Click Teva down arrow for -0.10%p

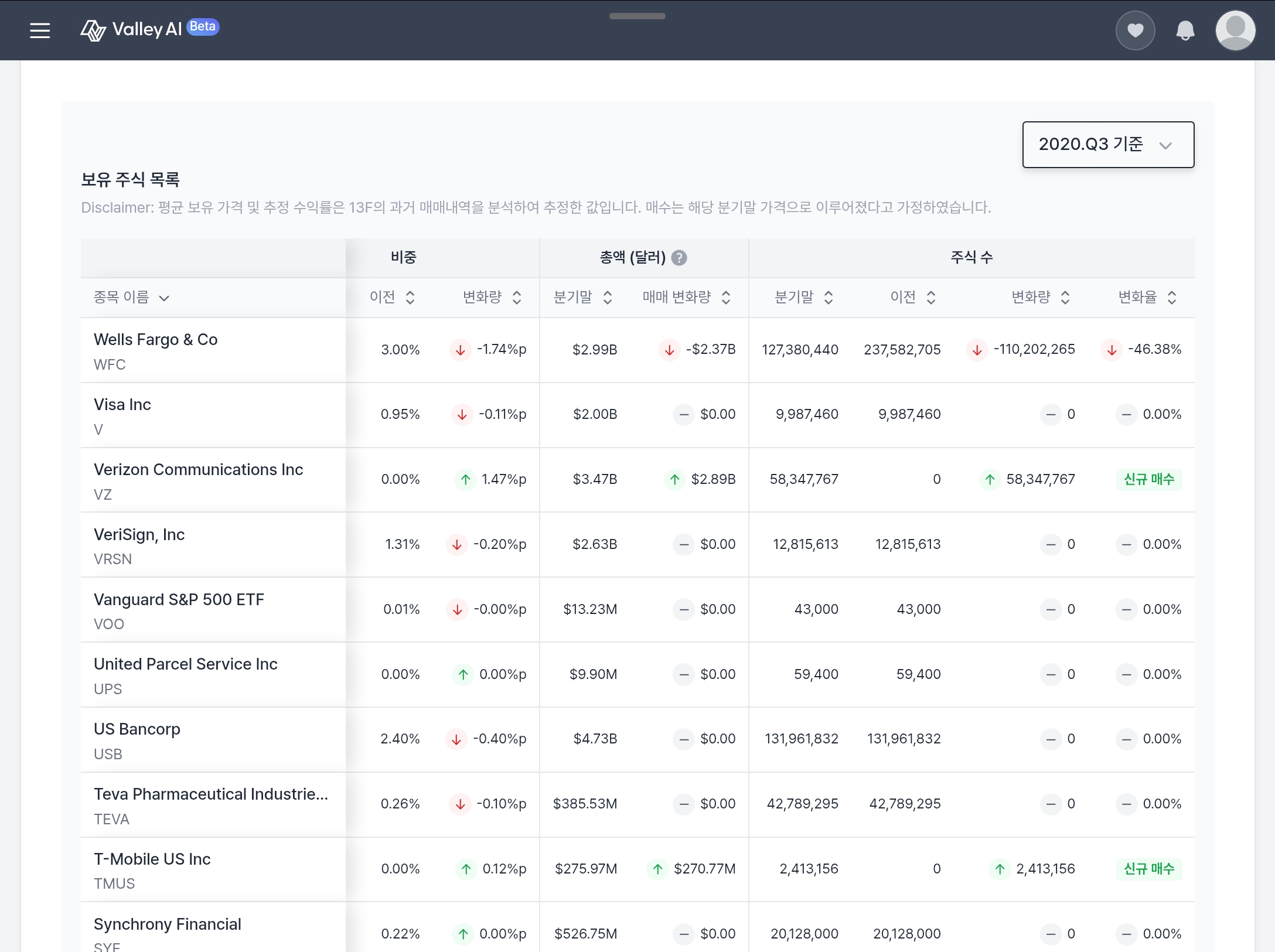(461, 804)
